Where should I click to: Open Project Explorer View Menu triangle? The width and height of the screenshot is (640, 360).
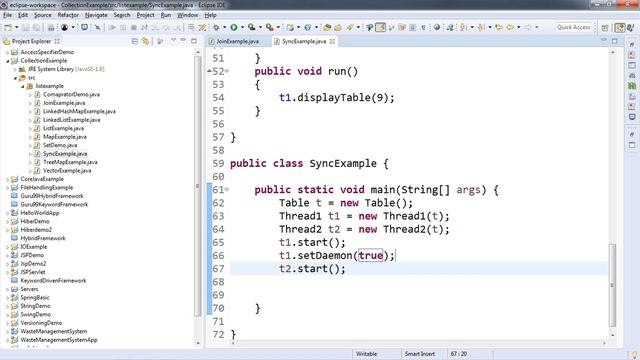pos(173,40)
